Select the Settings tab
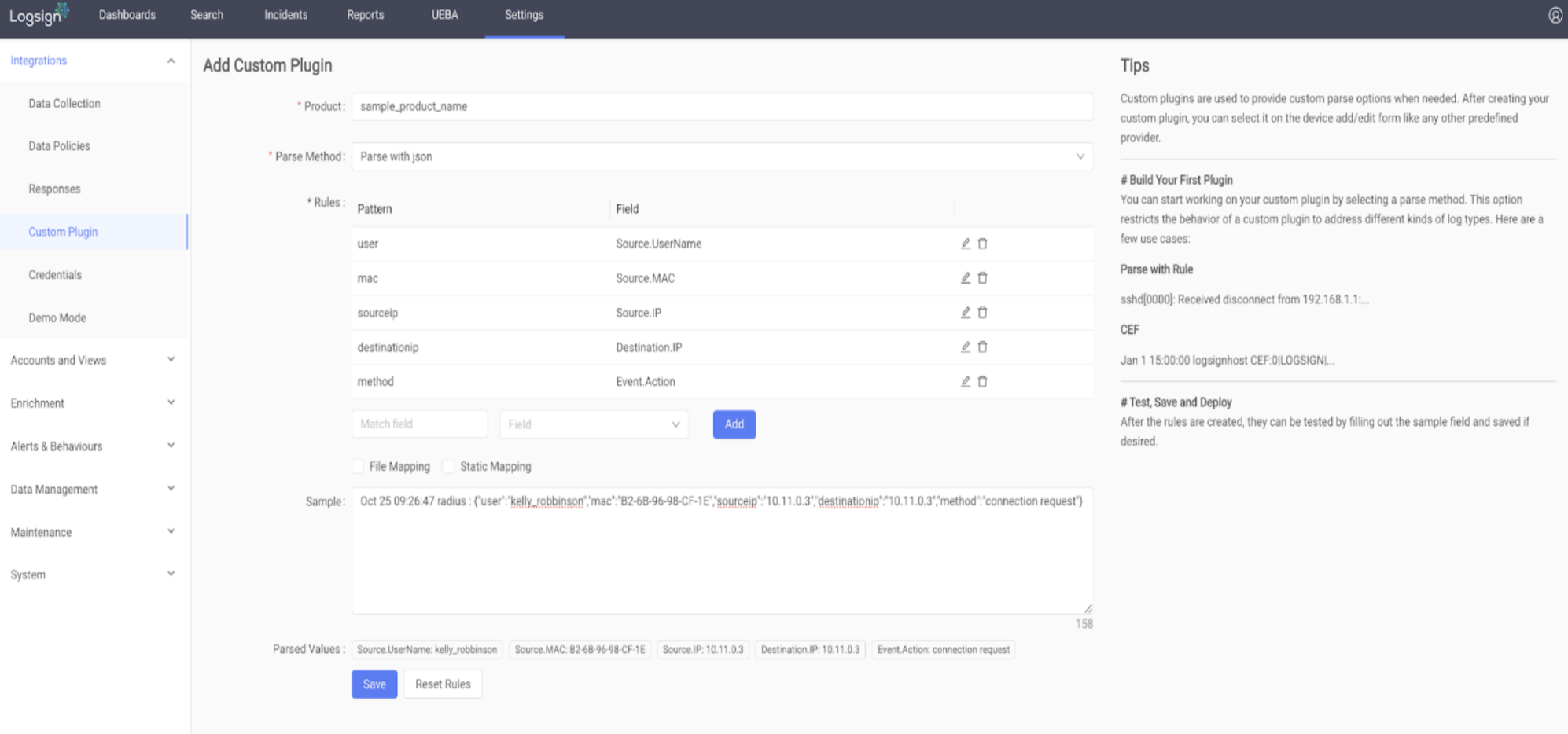Image resolution: width=1568 pixels, height=734 pixels. click(x=525, y=15)
